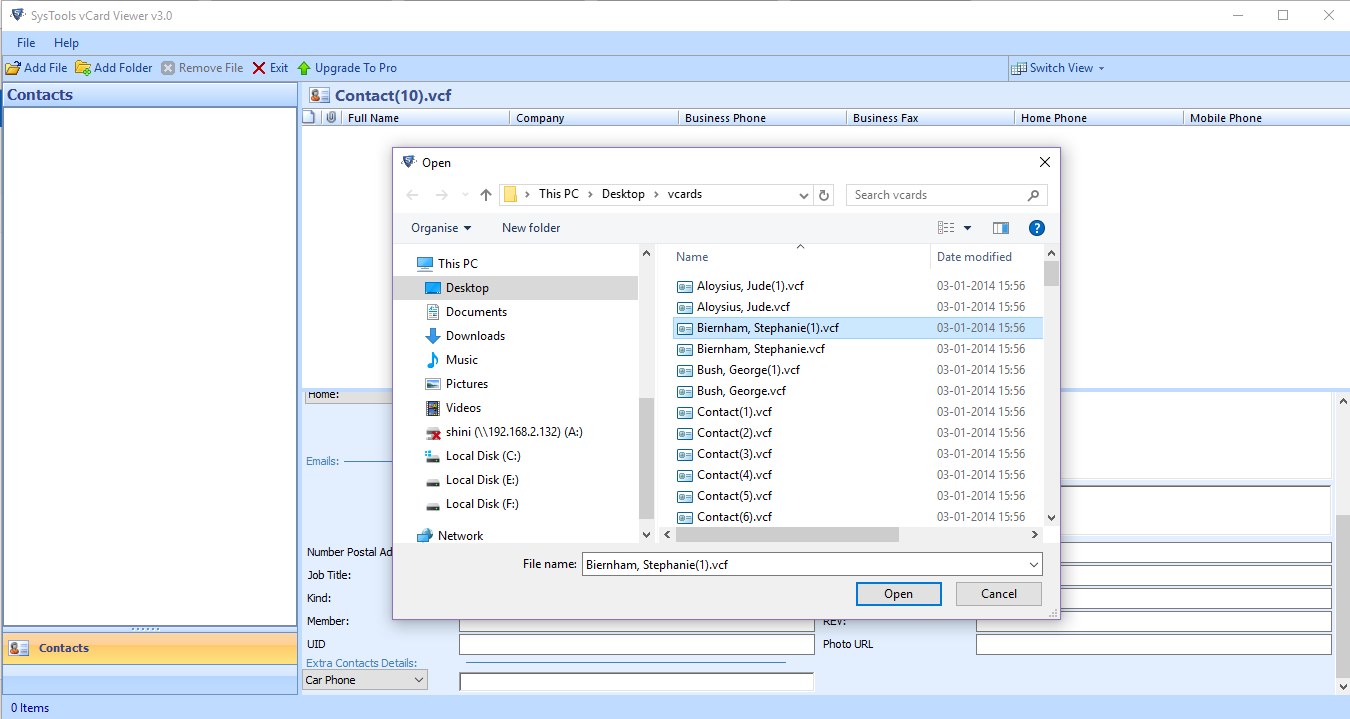The image size is (1350, 719).
Task: Click the Add Folder toolbar icon
Action: click(83, 68)
